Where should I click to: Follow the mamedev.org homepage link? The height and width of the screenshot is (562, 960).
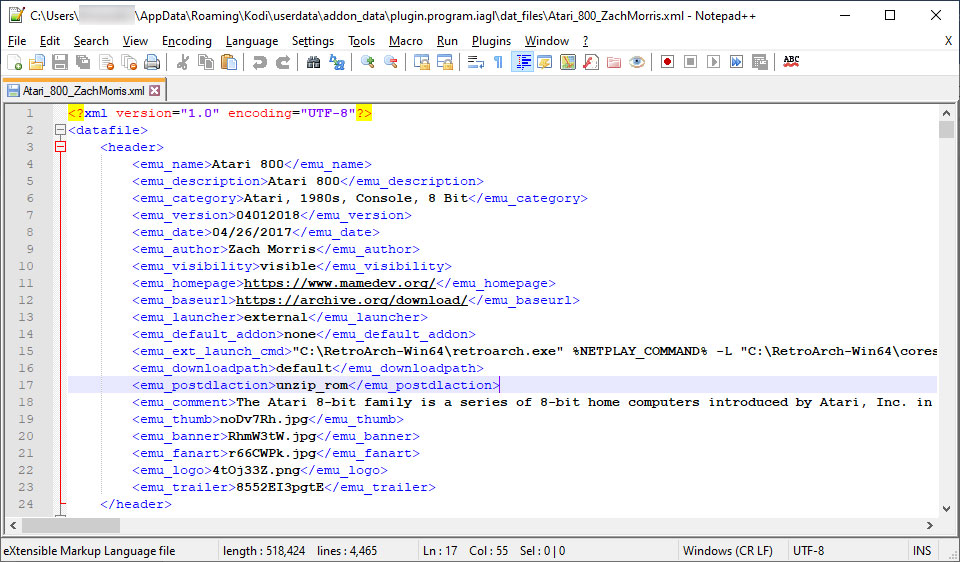[340, 283]
